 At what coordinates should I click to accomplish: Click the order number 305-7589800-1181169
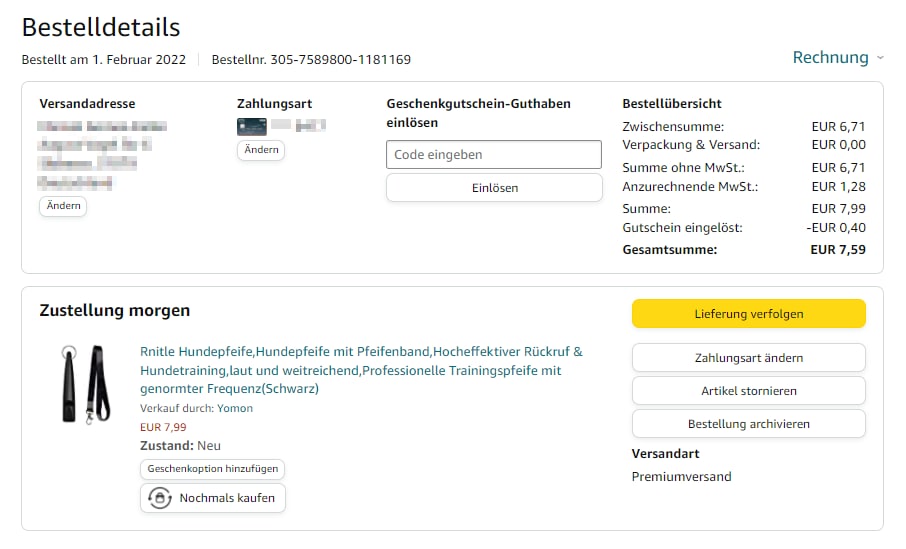(x=340, y=59)
